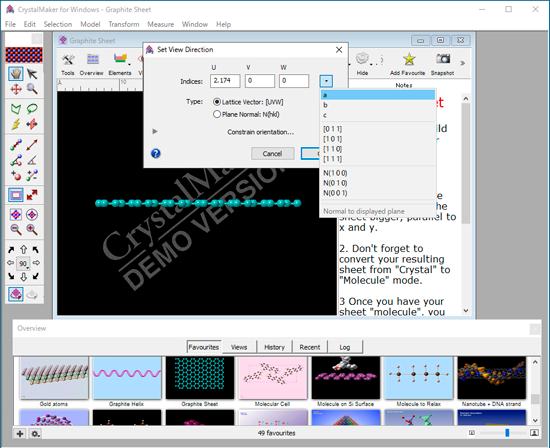Screen dimensions: 550x448
Task: Open the Transform menu
Action: tap(123, 24)
